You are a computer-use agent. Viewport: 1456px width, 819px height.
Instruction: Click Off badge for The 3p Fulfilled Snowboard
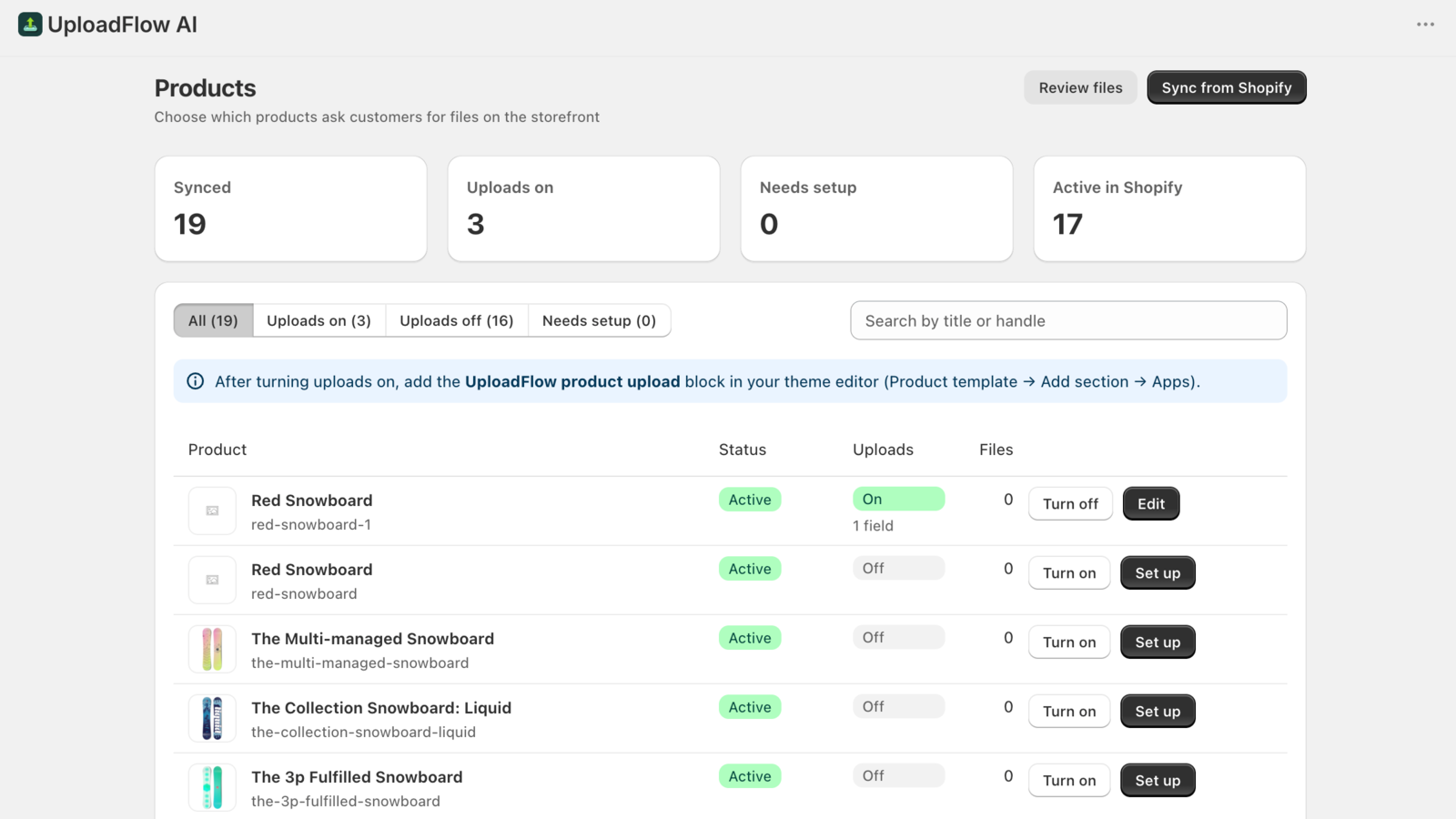click(899, 775)
